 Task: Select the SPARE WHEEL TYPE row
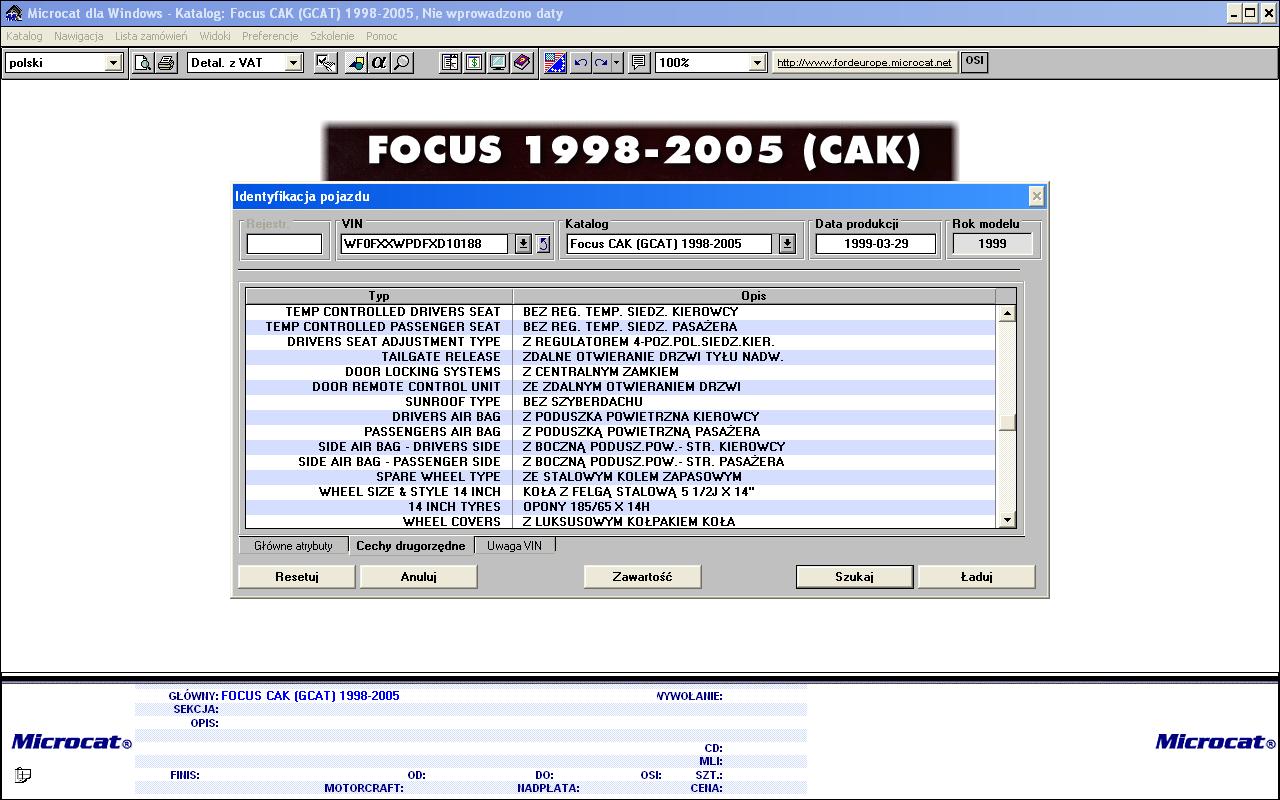(621, 477)
